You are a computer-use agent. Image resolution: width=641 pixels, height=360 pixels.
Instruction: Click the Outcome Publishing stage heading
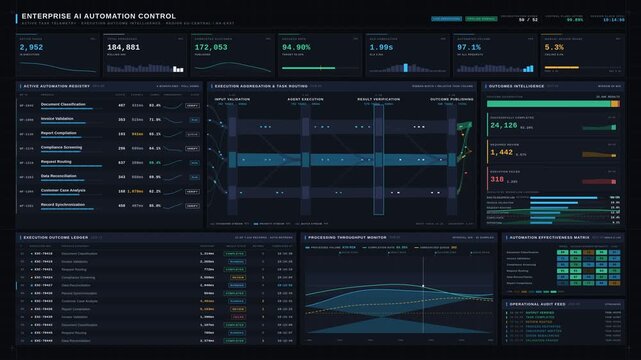(x=452, y=99)
